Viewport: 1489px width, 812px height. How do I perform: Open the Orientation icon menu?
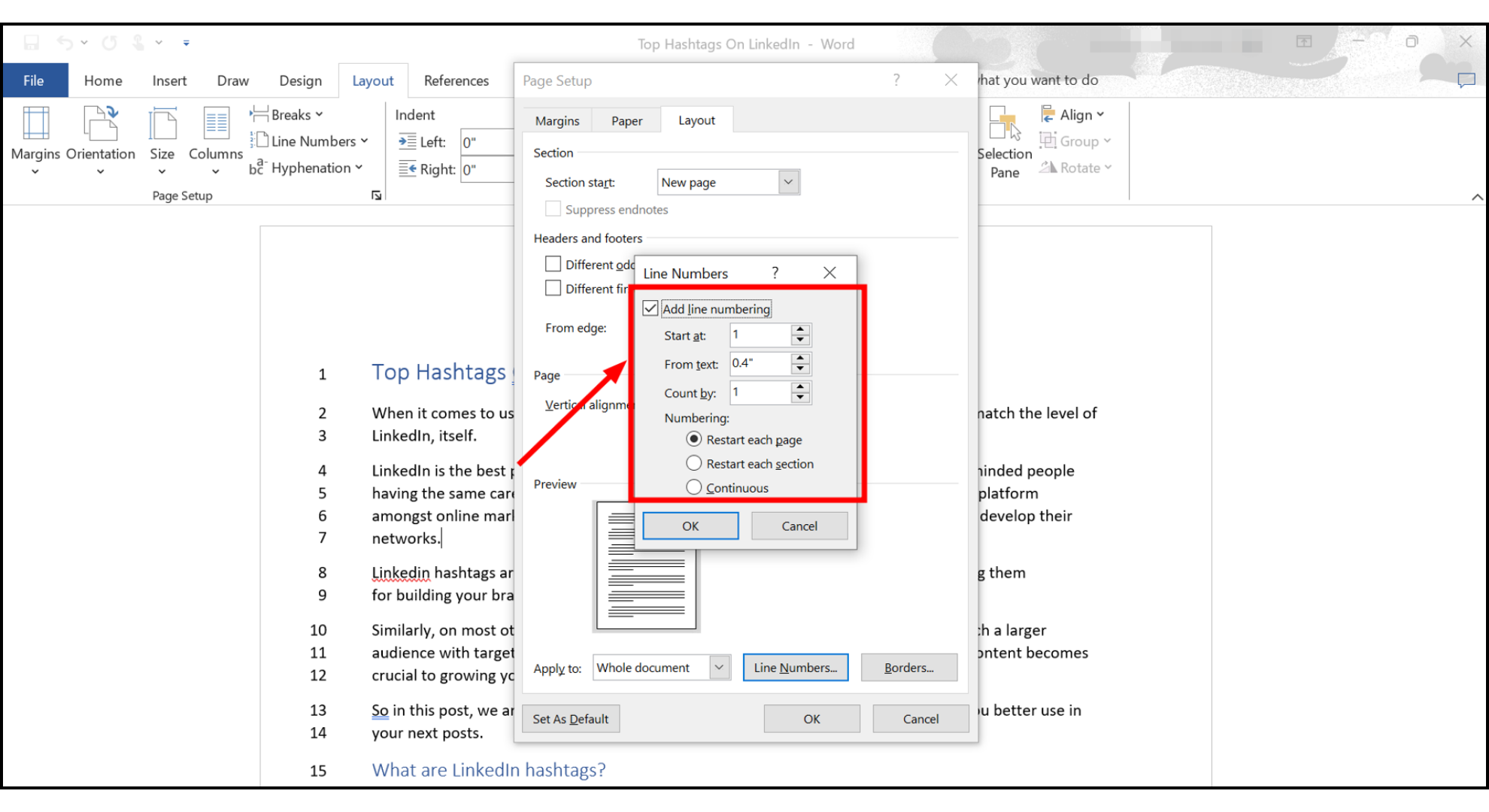coord(101,125)
